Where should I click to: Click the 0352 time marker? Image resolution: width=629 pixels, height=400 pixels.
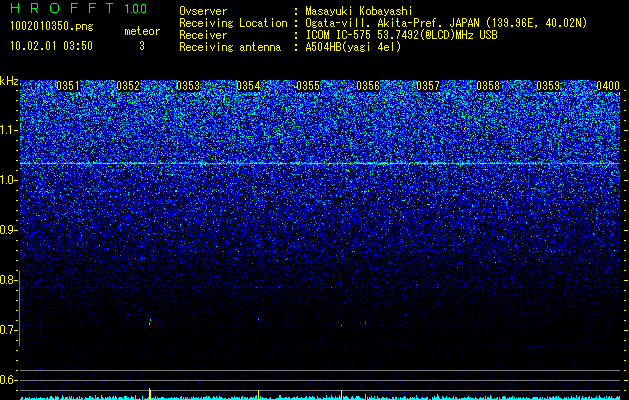point(128,86)
